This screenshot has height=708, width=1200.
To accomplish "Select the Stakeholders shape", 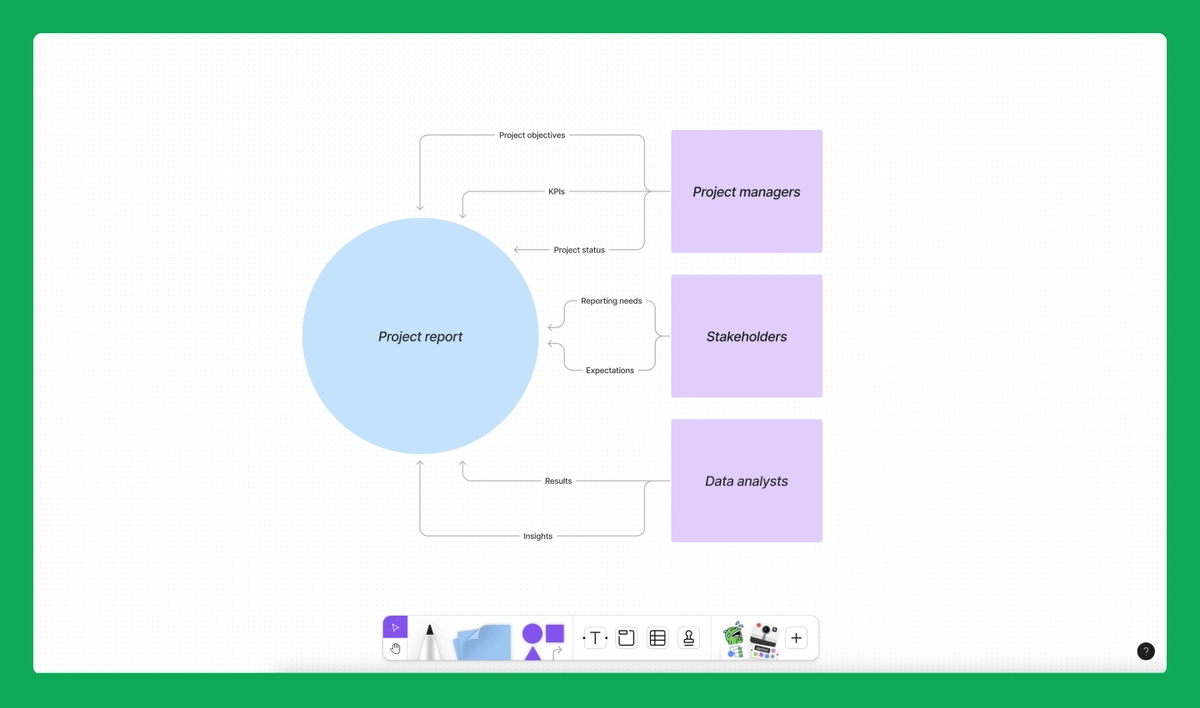I will pos(746,336).
